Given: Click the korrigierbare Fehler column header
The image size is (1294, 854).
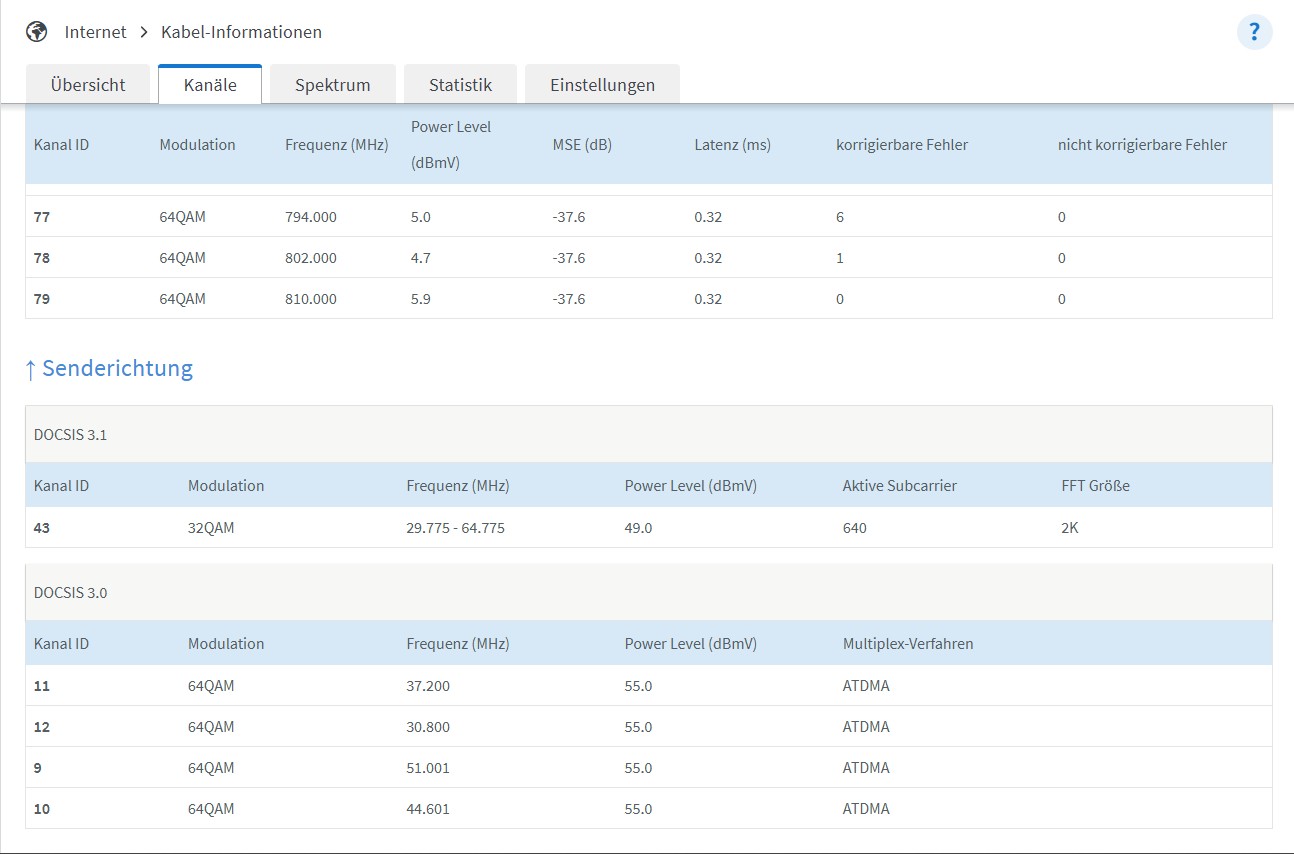Looking at the screenshot, I should [901, 145].
